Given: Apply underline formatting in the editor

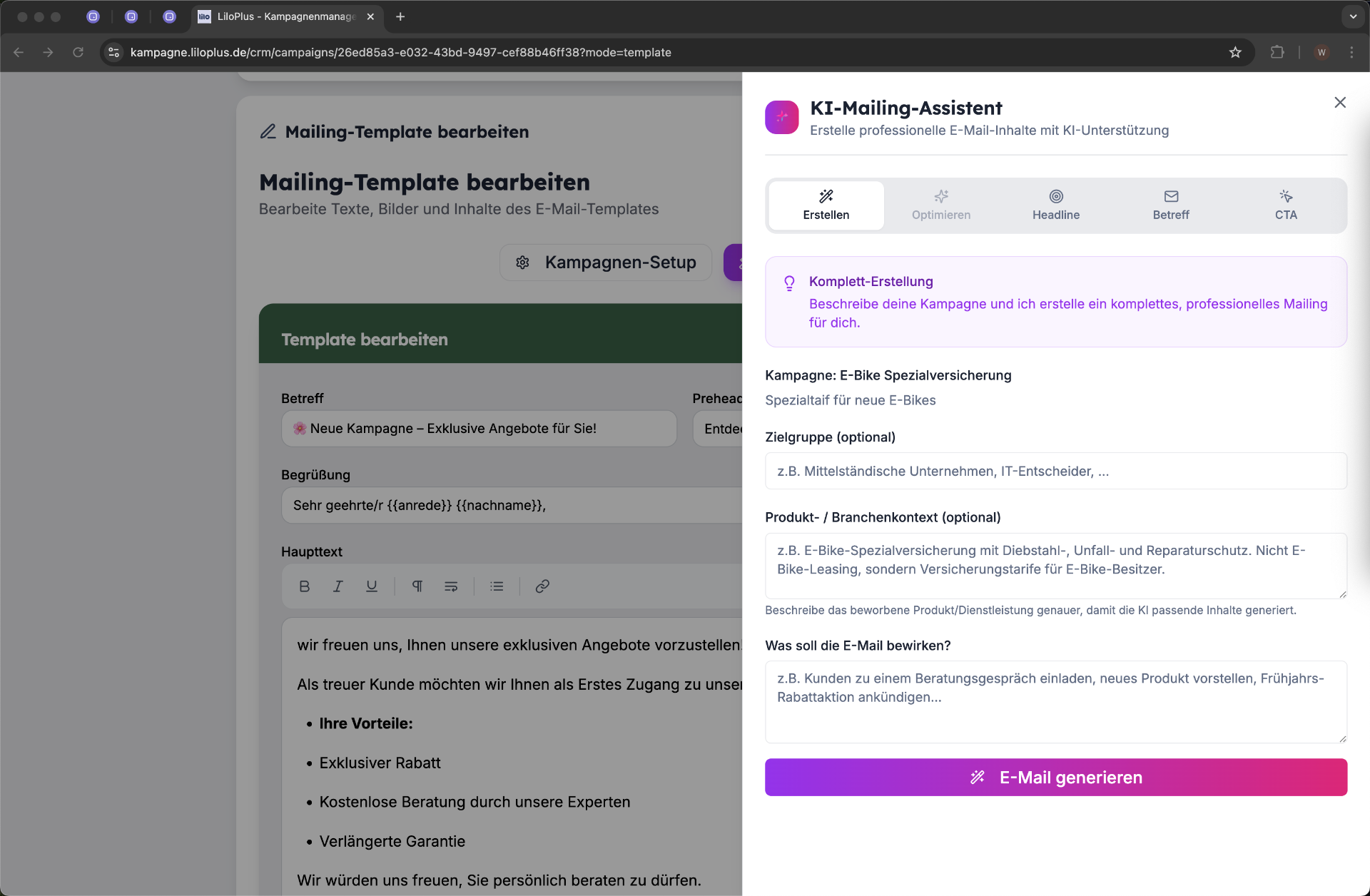Looking at the screenshot, I should click(371, 586).
